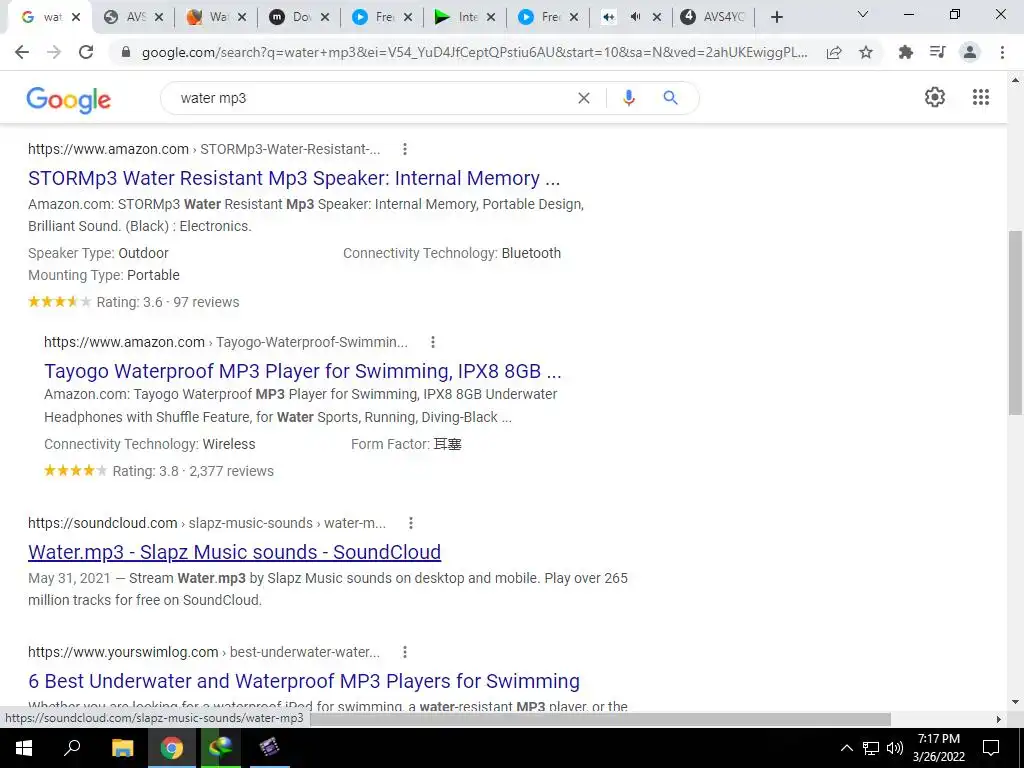Open the Google apps grid
This screenshot has width=1024, height=768.
point(981,97)
